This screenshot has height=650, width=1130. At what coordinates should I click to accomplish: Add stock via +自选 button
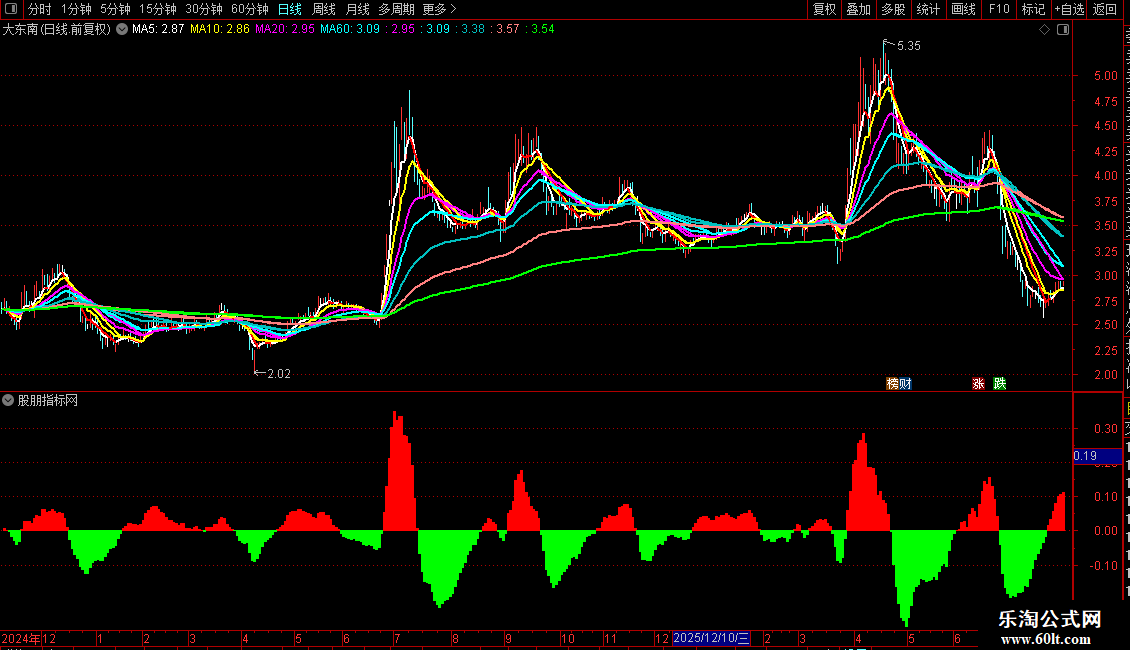pos(1069,9)
